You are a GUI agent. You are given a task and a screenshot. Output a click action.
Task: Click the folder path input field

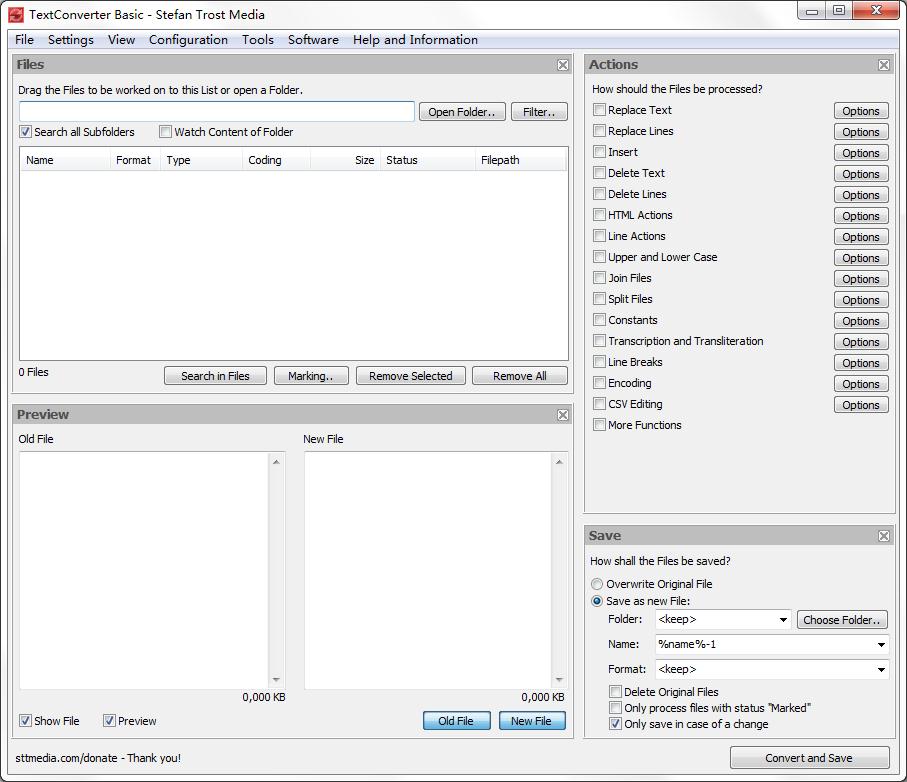216,111
